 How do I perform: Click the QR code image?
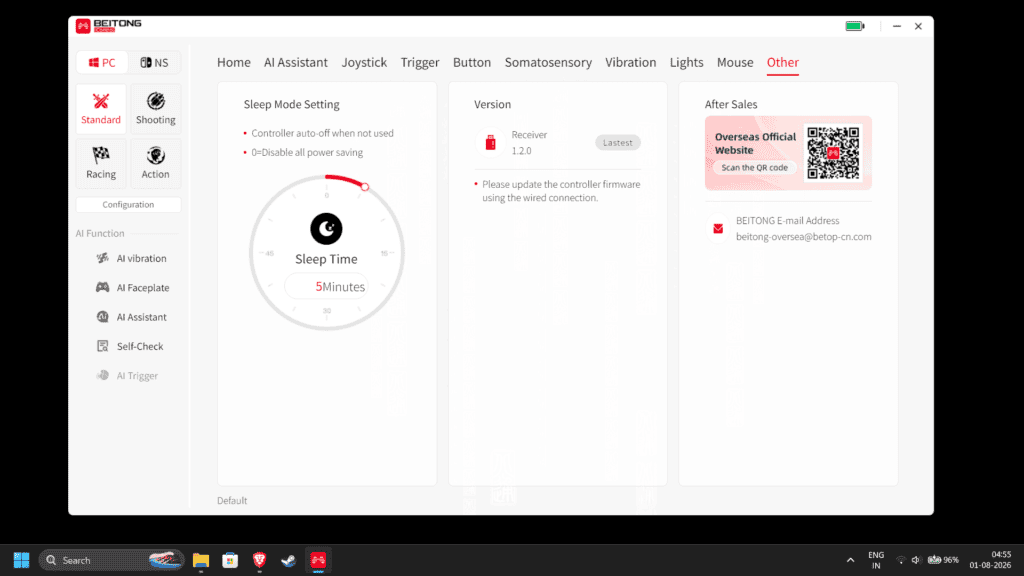[833, 153]
